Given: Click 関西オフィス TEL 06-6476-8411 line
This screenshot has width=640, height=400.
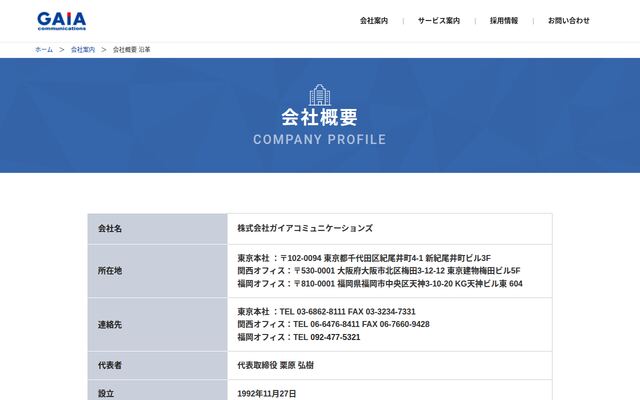Looking at the screenshot, I should click(333, 324).
